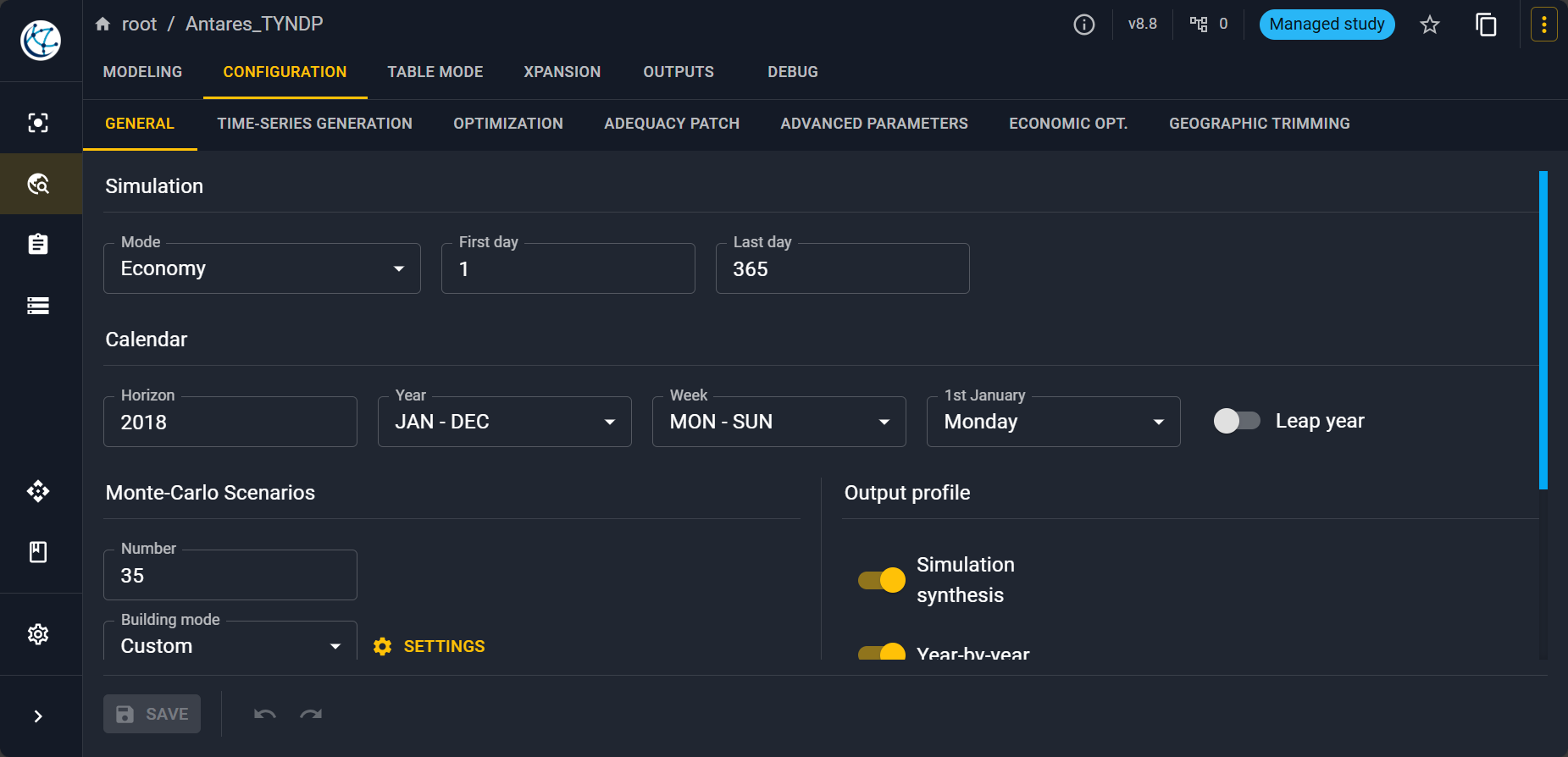Click the variants tree icon
This screenshot has height=757, width=1568.
tap(1199, 24)
